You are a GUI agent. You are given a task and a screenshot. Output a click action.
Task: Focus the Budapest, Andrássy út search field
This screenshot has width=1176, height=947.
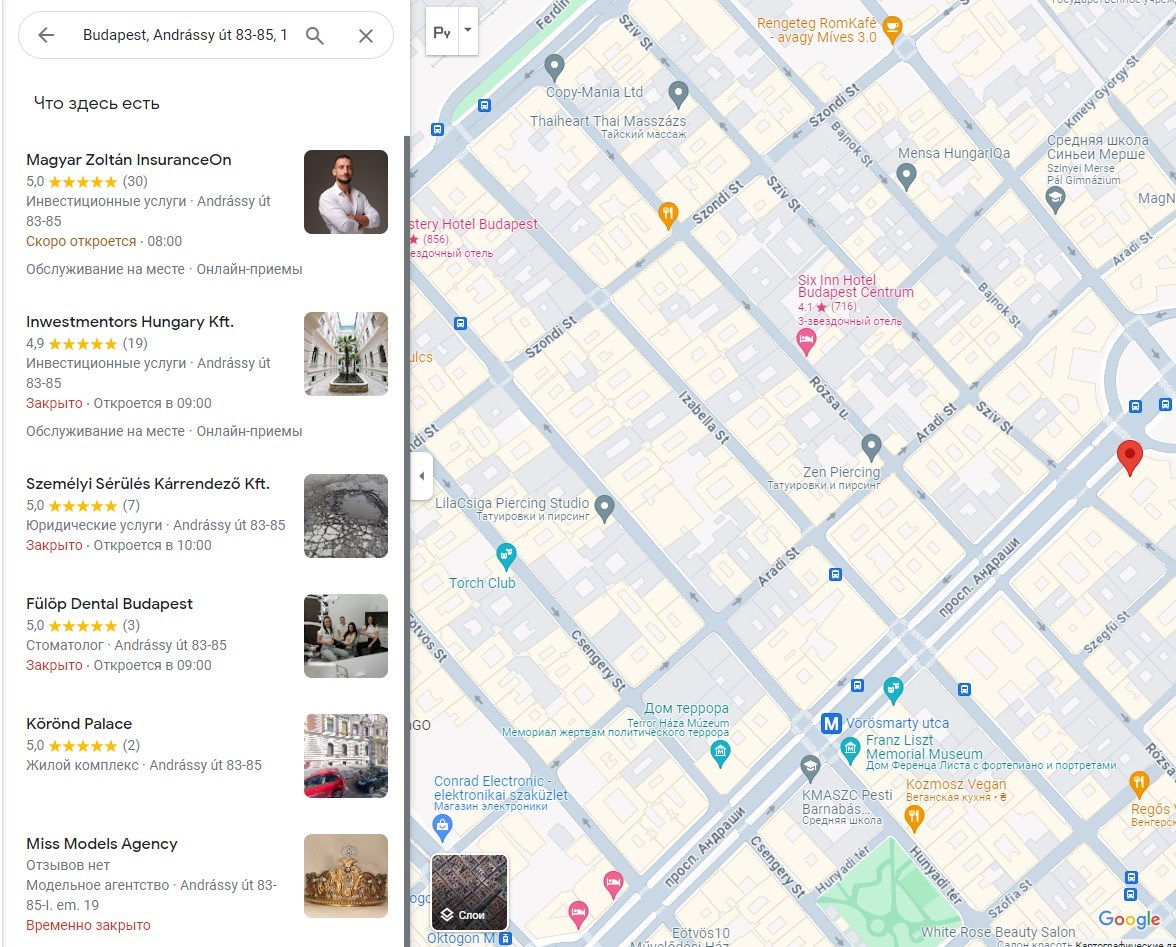[x=185, y=35]
